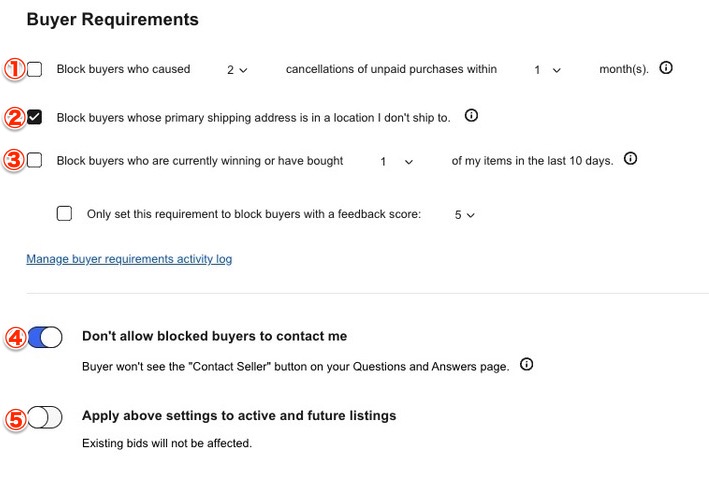709x479 pixels.
Task: Click the red circled number 5 marker
Action: (14, 417)
